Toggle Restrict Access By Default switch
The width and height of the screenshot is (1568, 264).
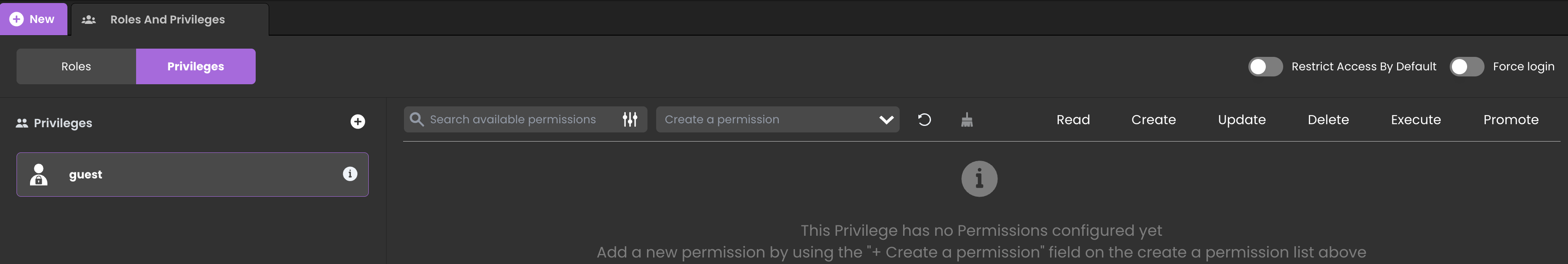[1265, 66]
